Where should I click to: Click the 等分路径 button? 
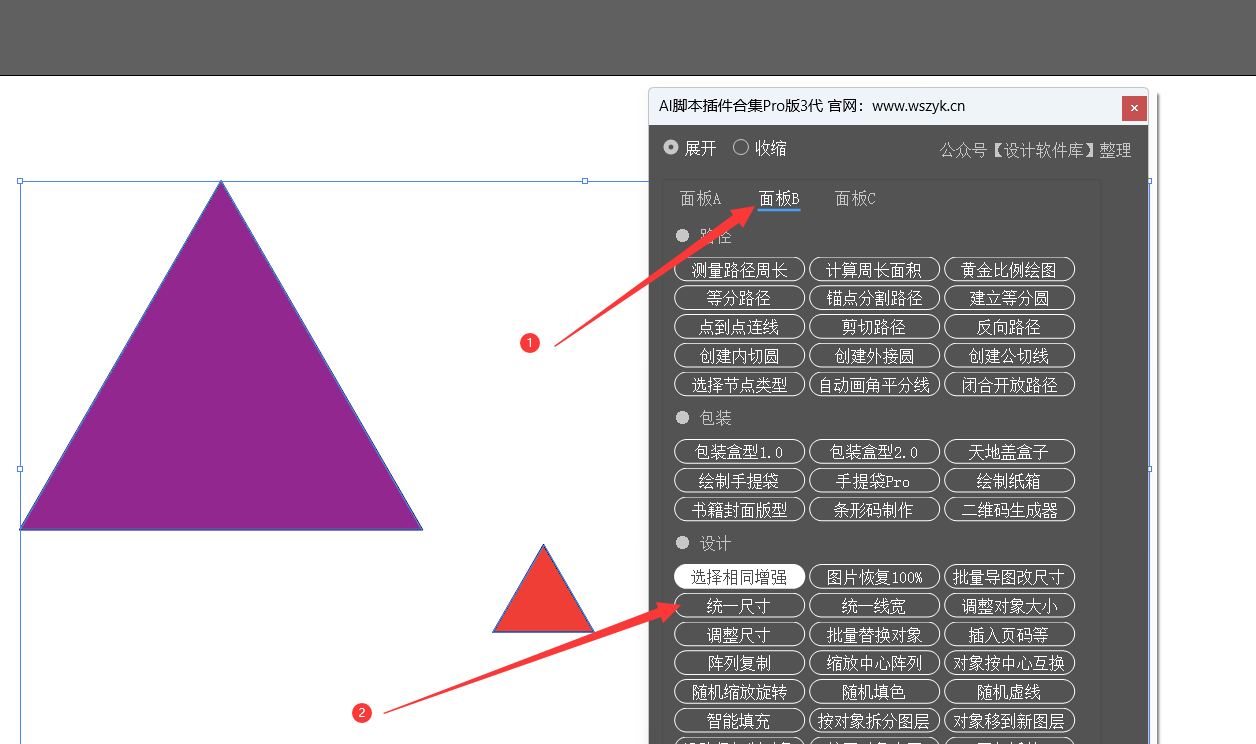coord(739,298)
